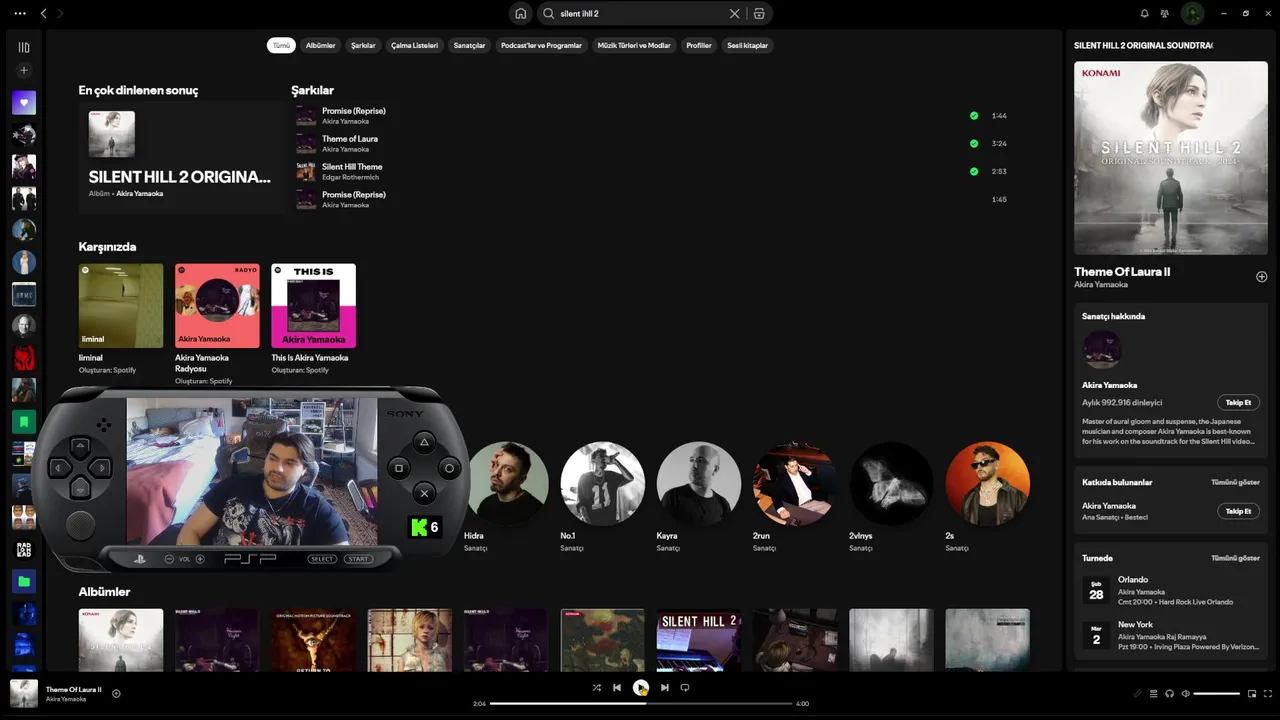Open the Browse icon beside search
This screenshot has width=1280, height=720.
point(759,14)
